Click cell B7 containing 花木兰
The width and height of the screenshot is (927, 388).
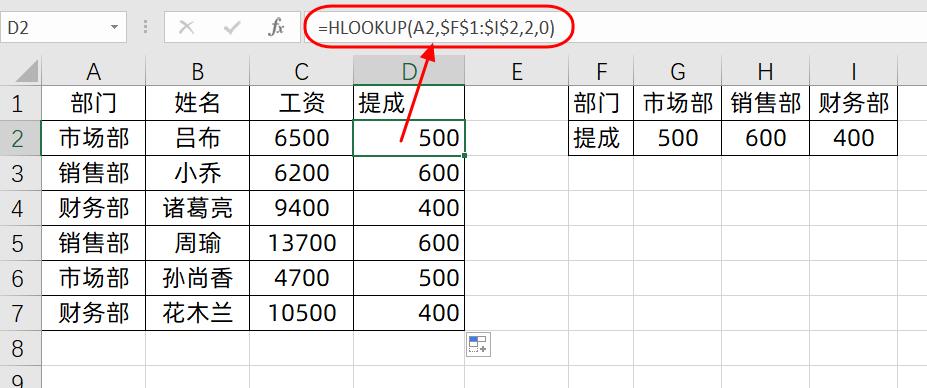[x=197, y=313]
